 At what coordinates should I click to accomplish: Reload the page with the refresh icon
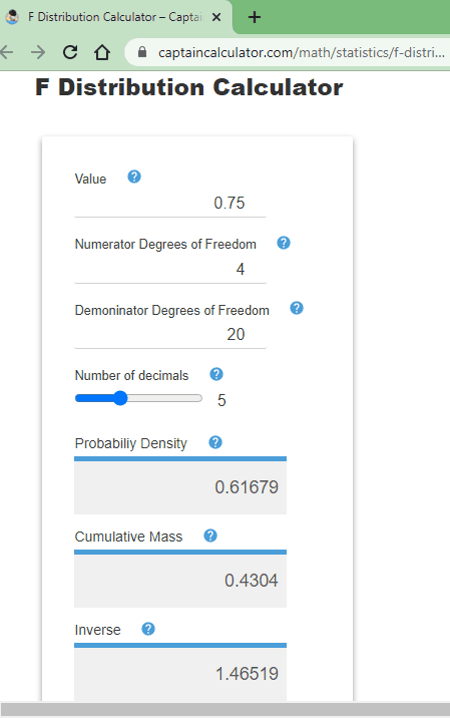pyautogui.click(x=70, y=52)
